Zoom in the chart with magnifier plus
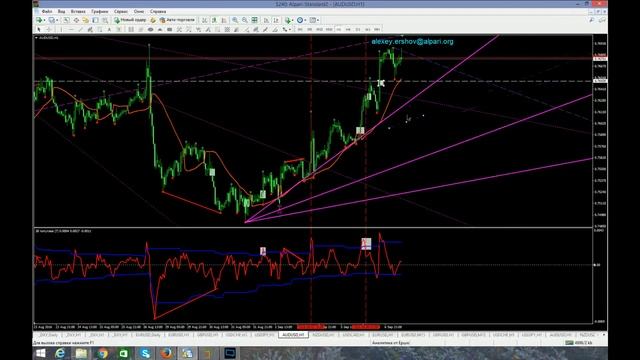Image resolution: width=640 pixels, height=360 pixels. coord(235,20)
